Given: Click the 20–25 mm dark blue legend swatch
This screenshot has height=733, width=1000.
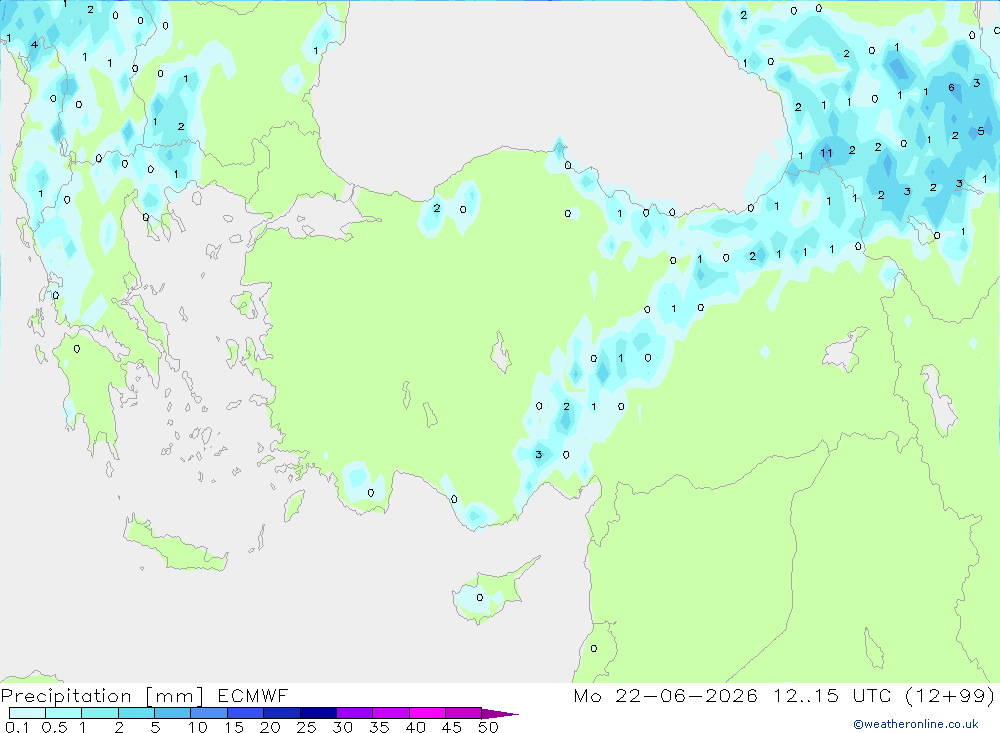Looking at the screenshot, I should (x=282, y=713).
